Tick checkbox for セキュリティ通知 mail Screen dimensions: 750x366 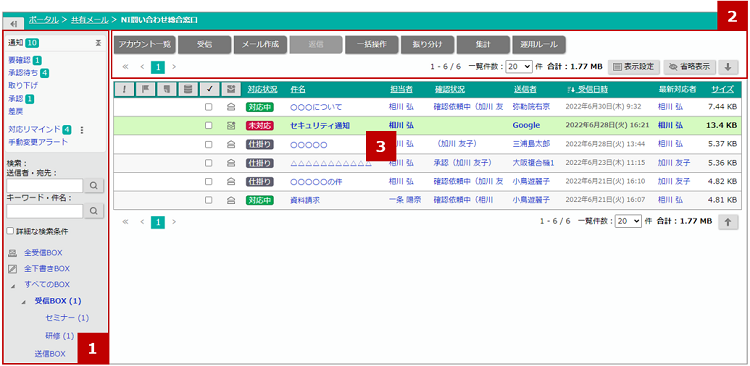click(209, 126)
